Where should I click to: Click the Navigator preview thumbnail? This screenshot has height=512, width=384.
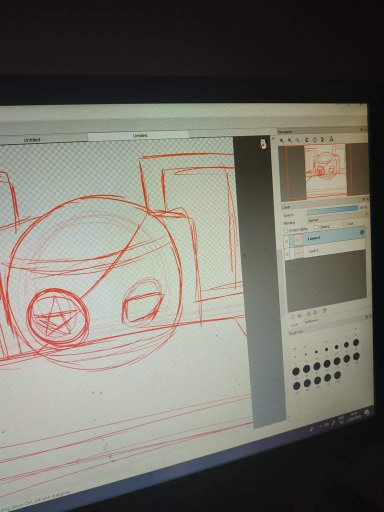click(x=323, y=172)
